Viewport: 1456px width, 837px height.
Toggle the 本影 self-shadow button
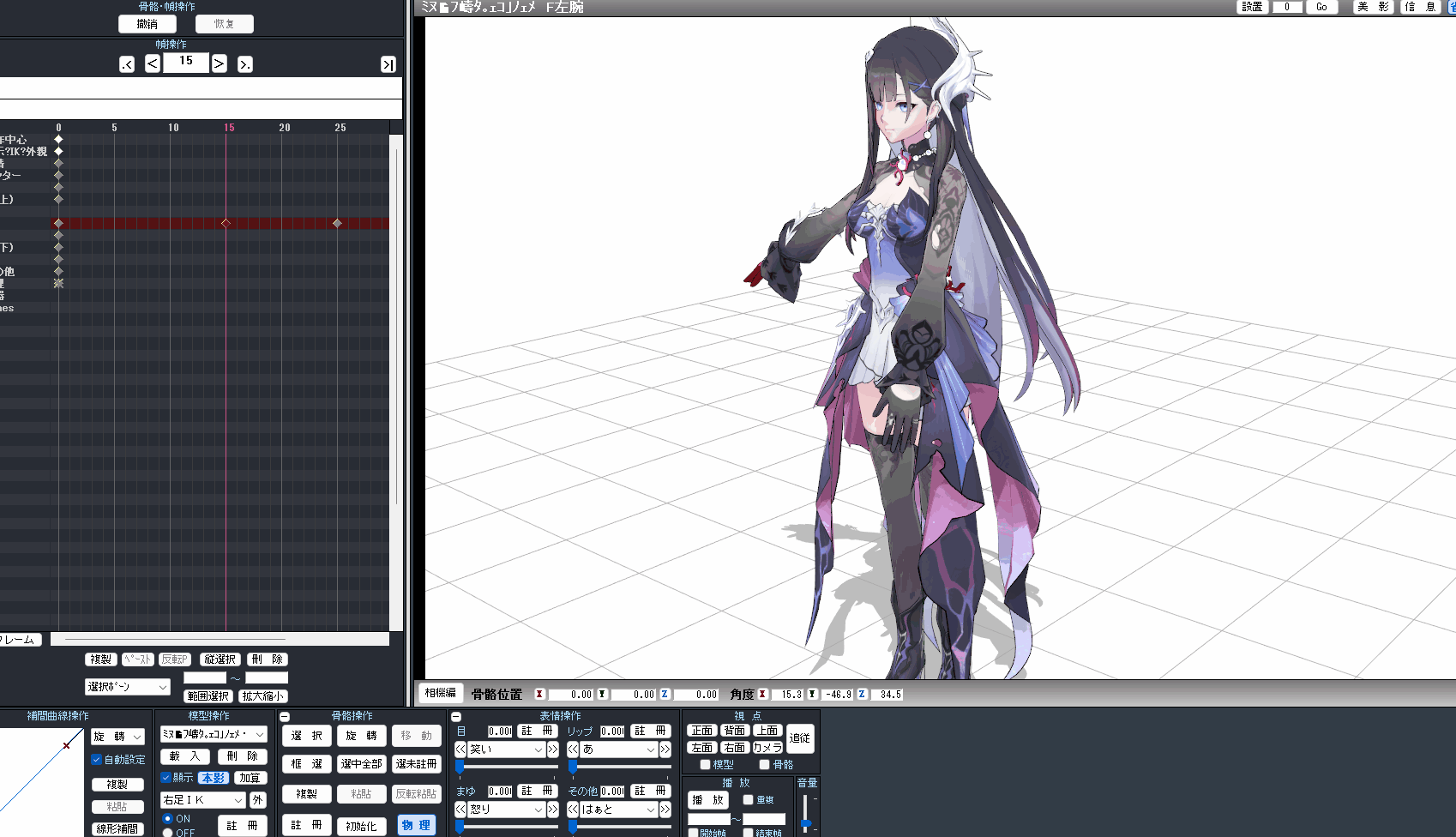(214, 778)
